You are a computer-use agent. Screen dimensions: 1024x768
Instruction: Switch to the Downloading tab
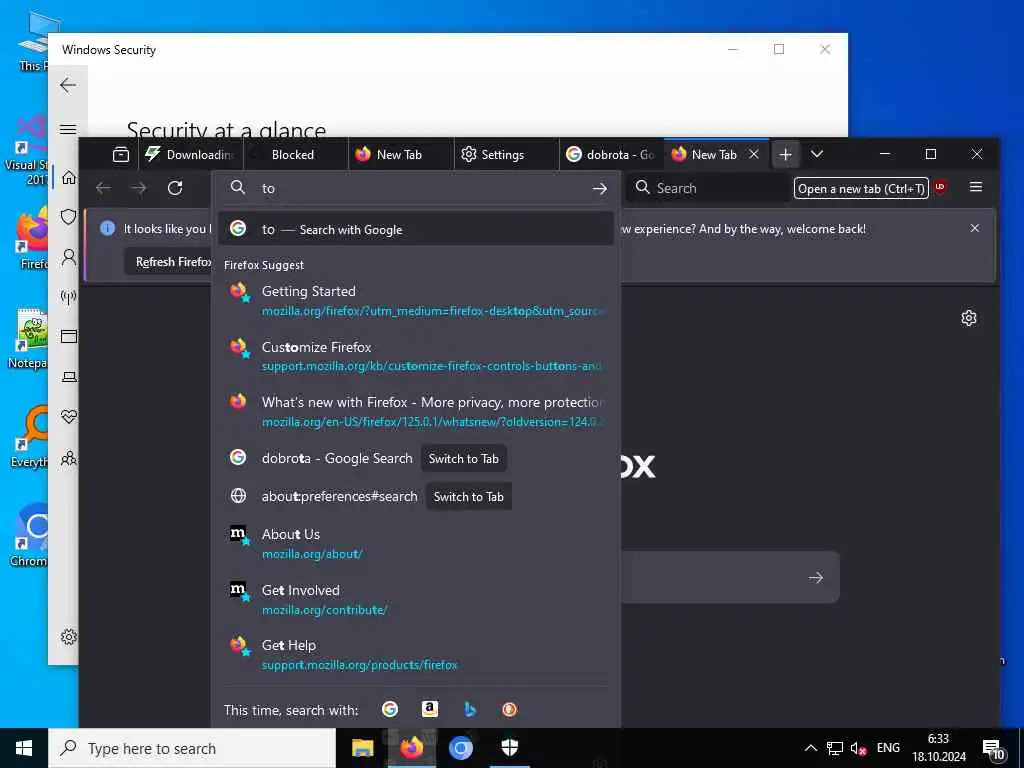[191, 155]
